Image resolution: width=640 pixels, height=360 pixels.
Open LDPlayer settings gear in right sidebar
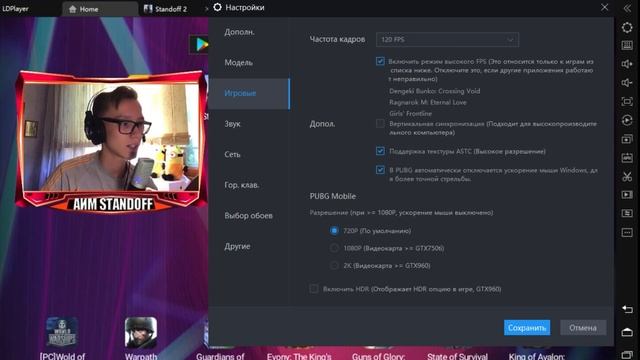[627, 27]
